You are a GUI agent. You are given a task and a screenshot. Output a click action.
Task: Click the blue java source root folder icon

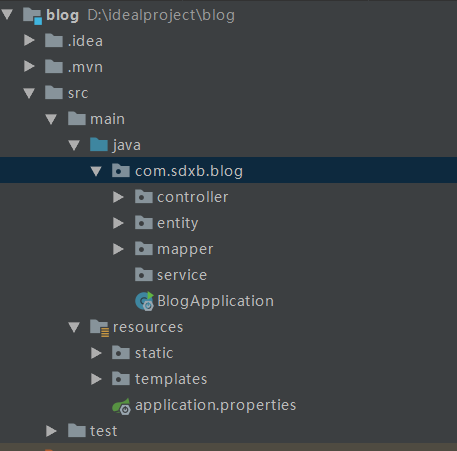click(x=99, y=145)
